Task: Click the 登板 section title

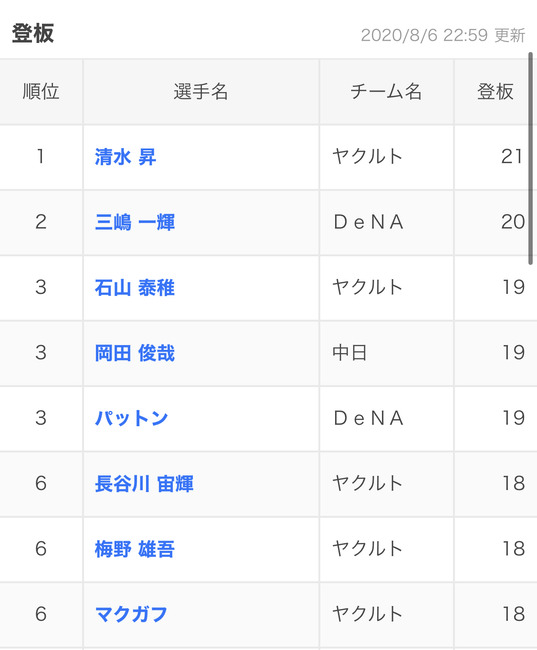Action: (x=33, y=34)
